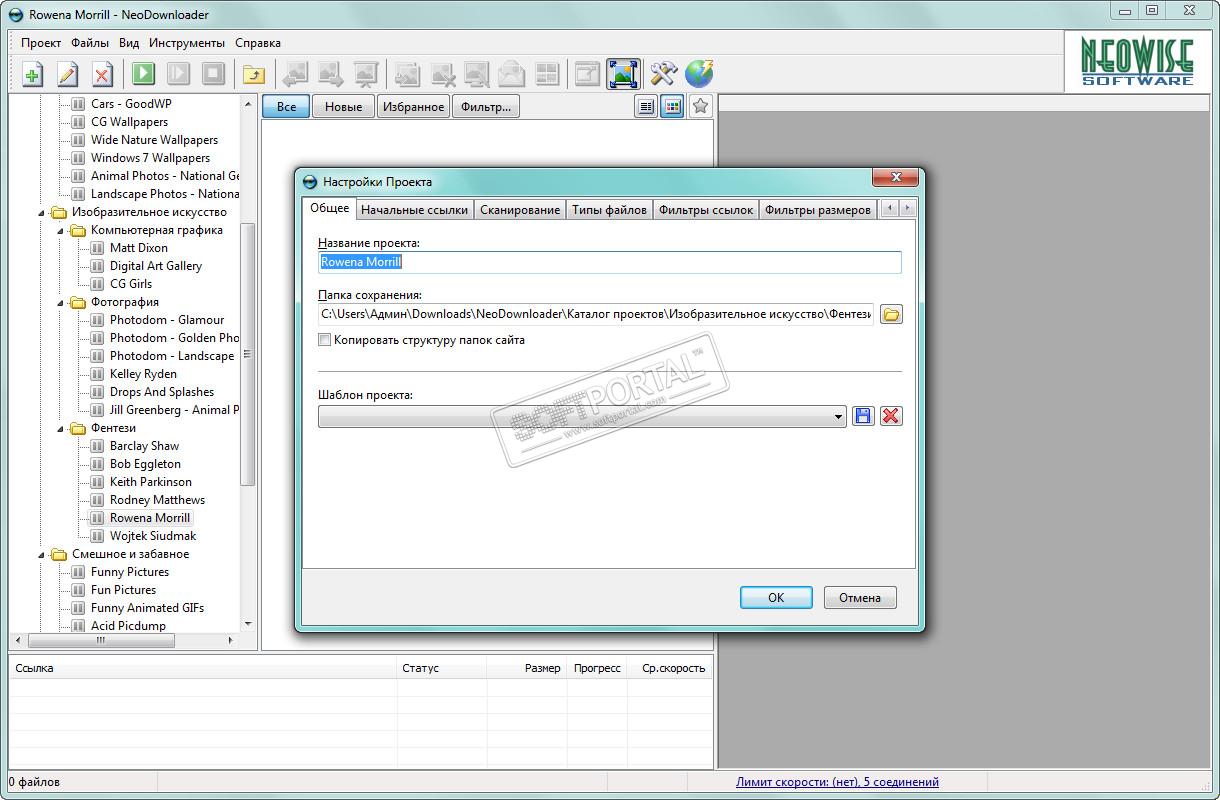Collapse the 'Фентези' tree folder
1220x800 pixels.
[61, 428]
